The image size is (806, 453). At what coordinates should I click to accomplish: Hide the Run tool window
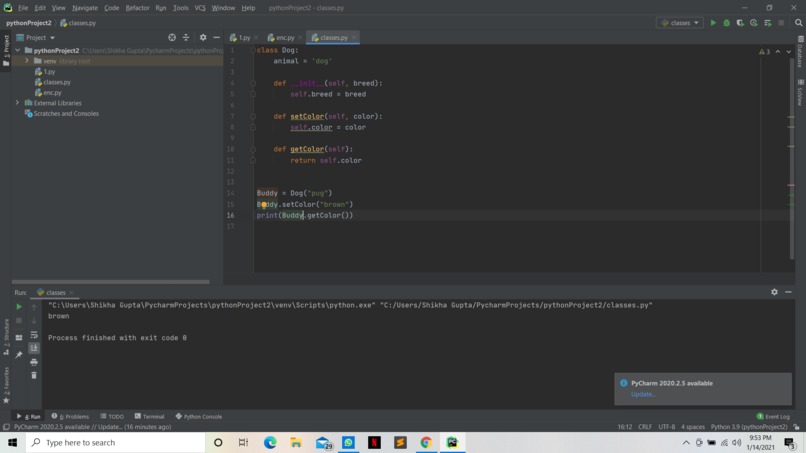tap(788, 292)
